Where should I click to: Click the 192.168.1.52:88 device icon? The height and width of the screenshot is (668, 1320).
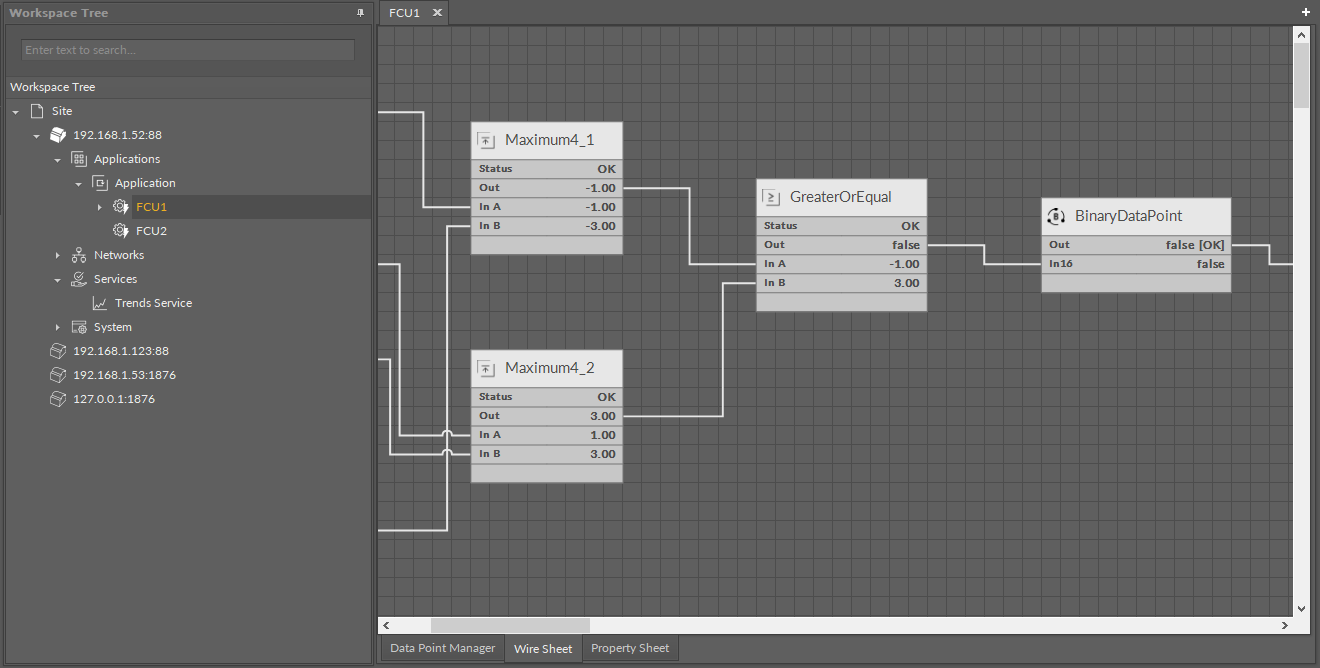click(57, 134)
